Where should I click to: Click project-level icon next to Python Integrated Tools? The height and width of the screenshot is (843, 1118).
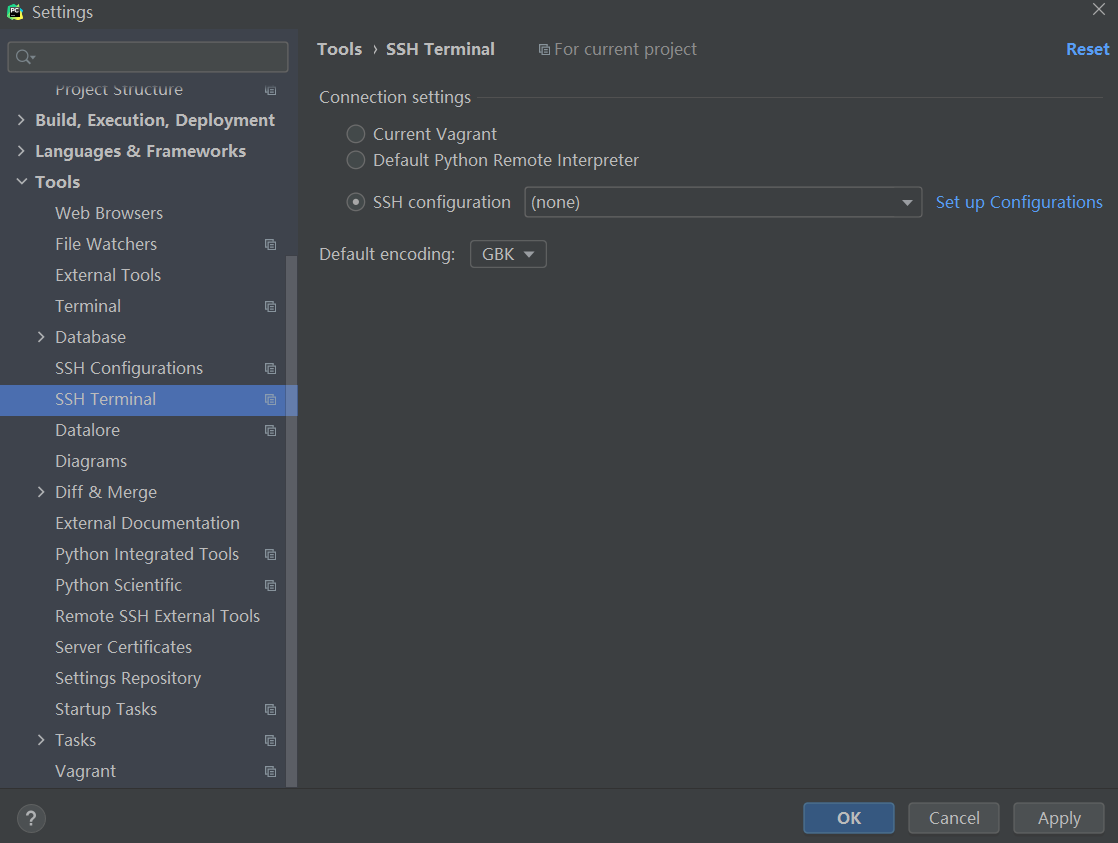[x=270, y=555]
